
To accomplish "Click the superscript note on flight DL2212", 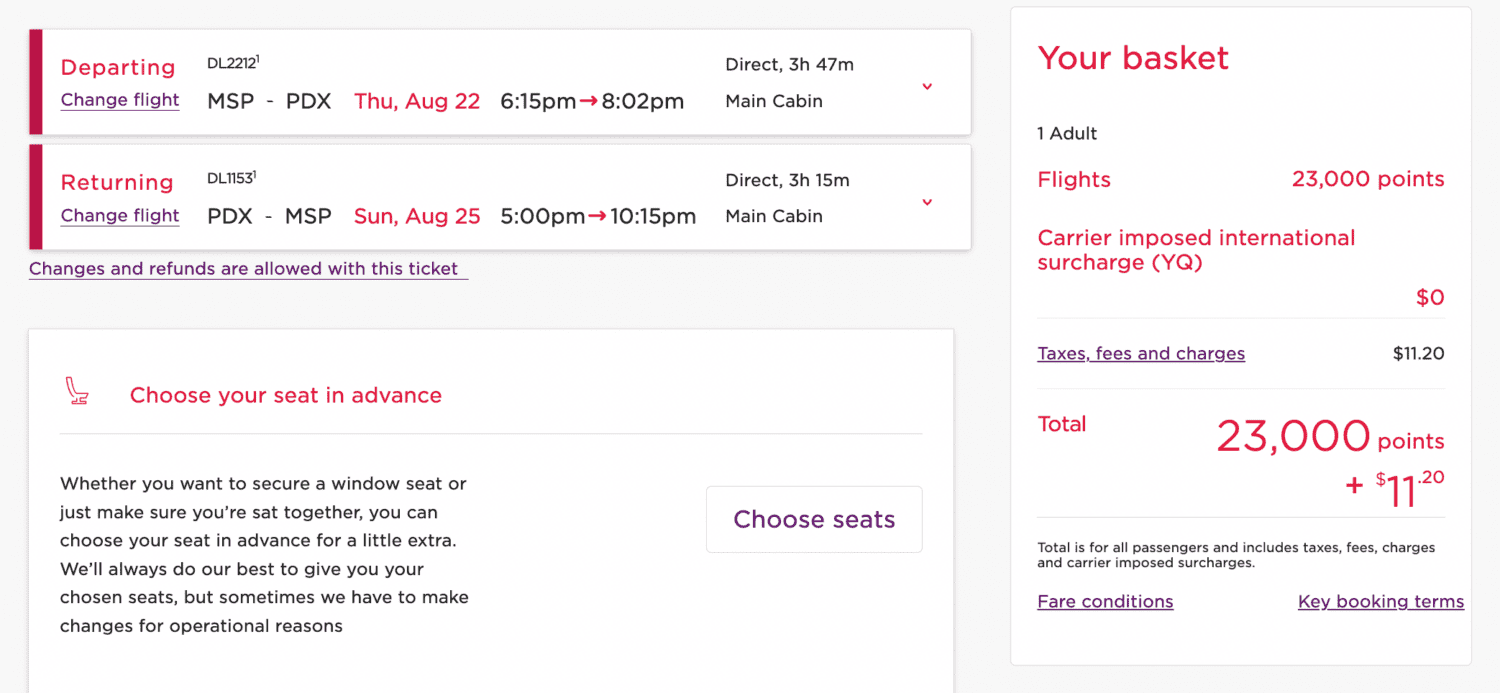I will tap(259, 56).
